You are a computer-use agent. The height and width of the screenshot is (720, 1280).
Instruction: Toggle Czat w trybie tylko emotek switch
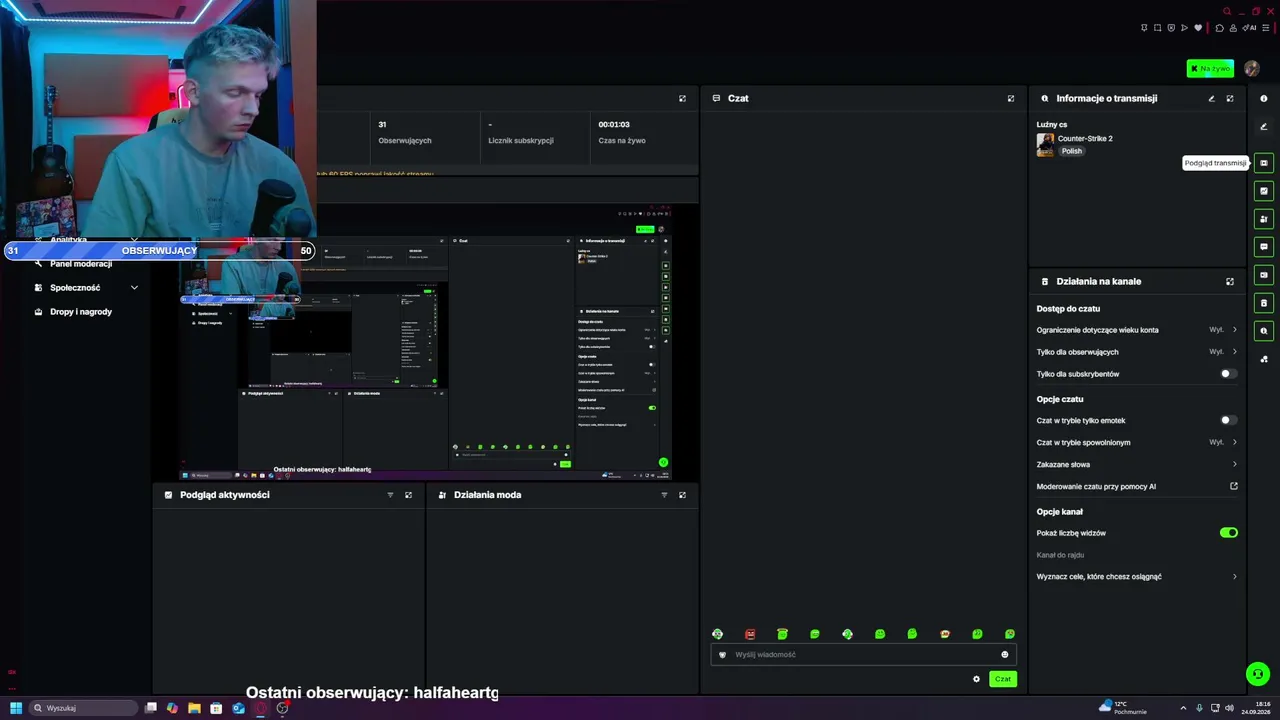pyautogui.click(x=1228, y=421)
